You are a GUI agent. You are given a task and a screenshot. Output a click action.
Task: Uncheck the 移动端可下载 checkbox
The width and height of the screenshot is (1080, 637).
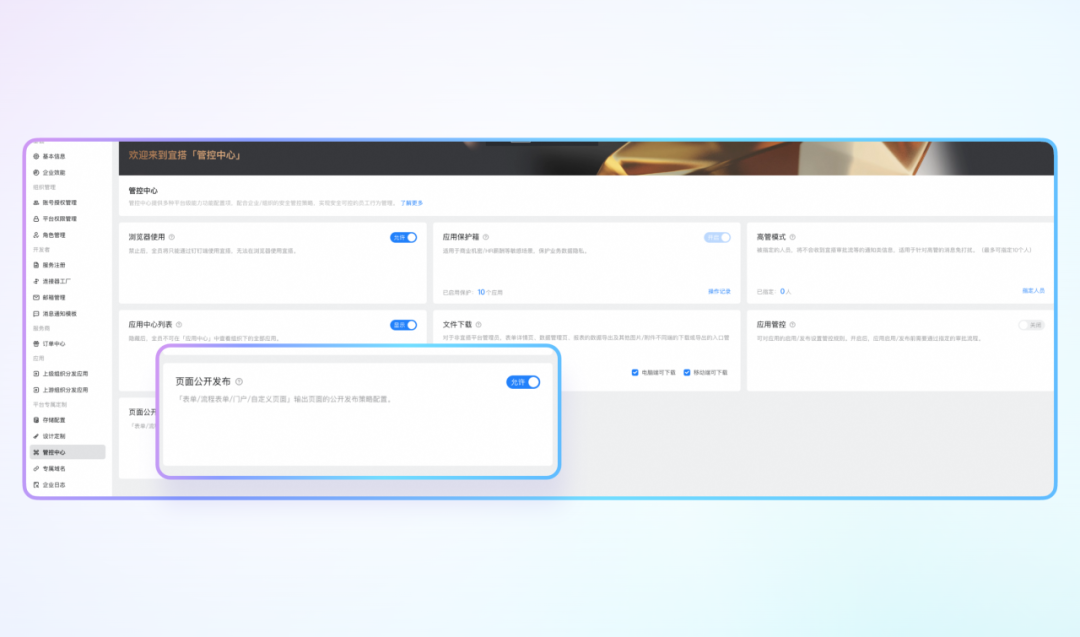(x=687, y=373)
